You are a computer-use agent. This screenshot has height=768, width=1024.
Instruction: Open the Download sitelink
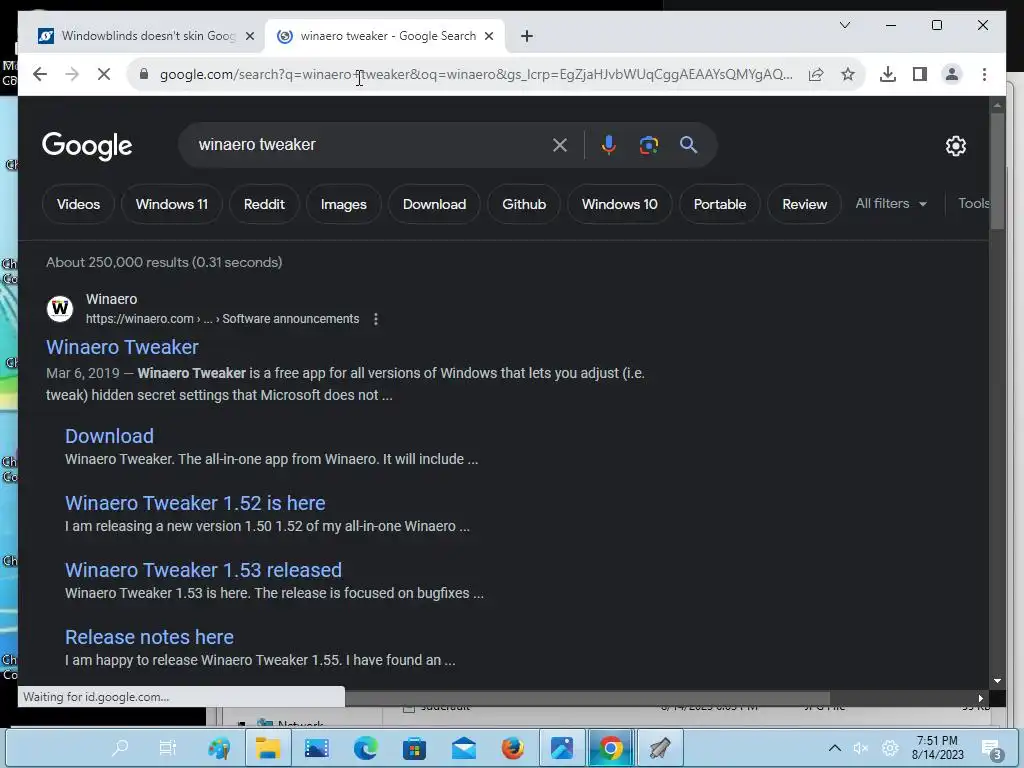109,436
